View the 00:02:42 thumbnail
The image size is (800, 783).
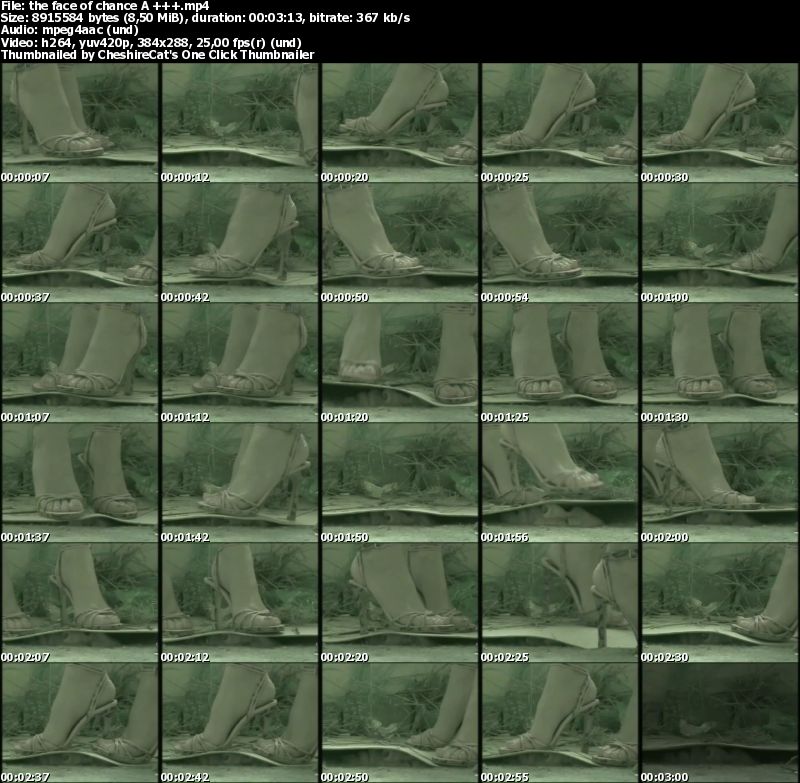coord(240,722)
